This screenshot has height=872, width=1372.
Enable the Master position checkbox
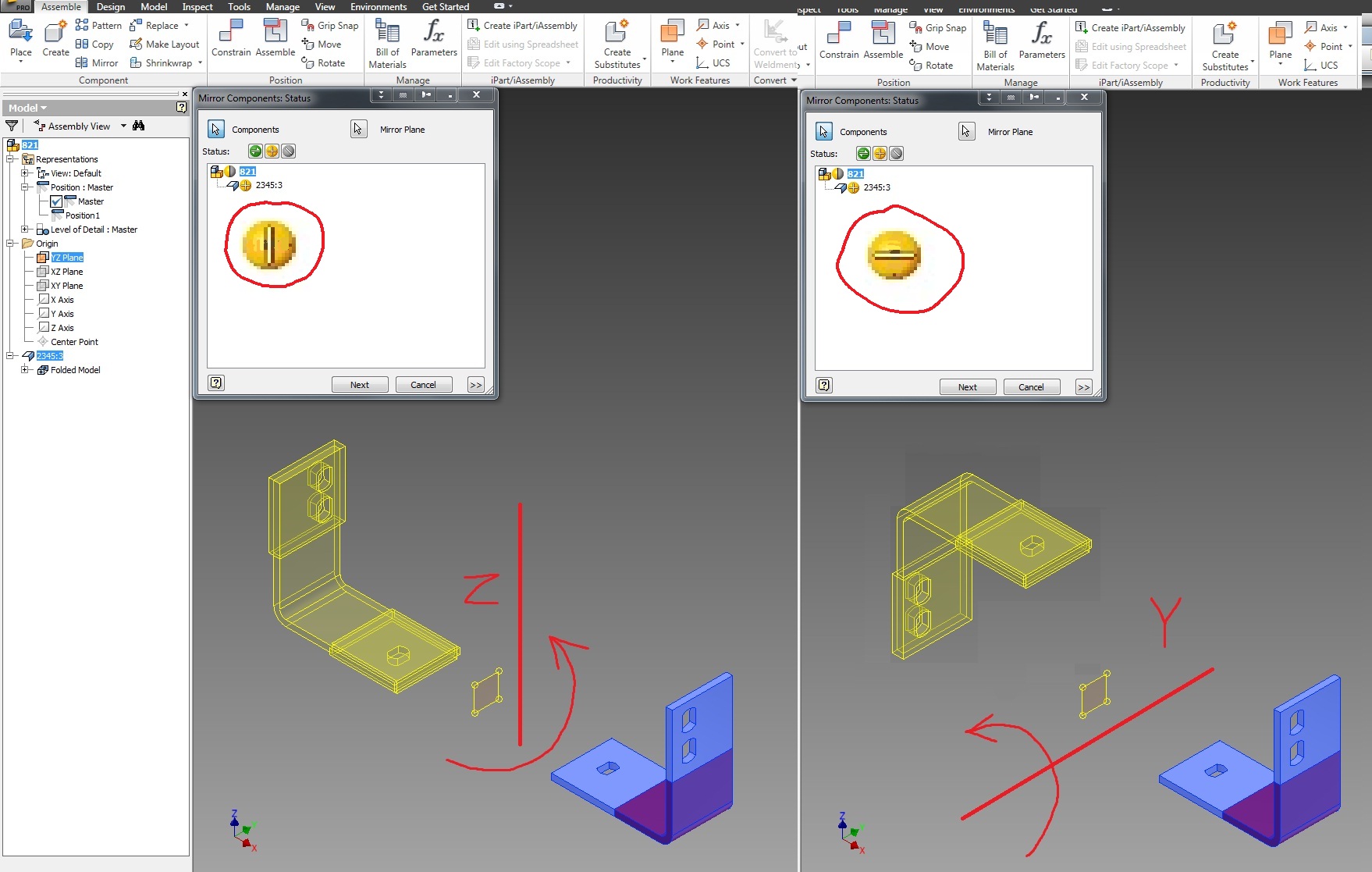coord(56,201)
